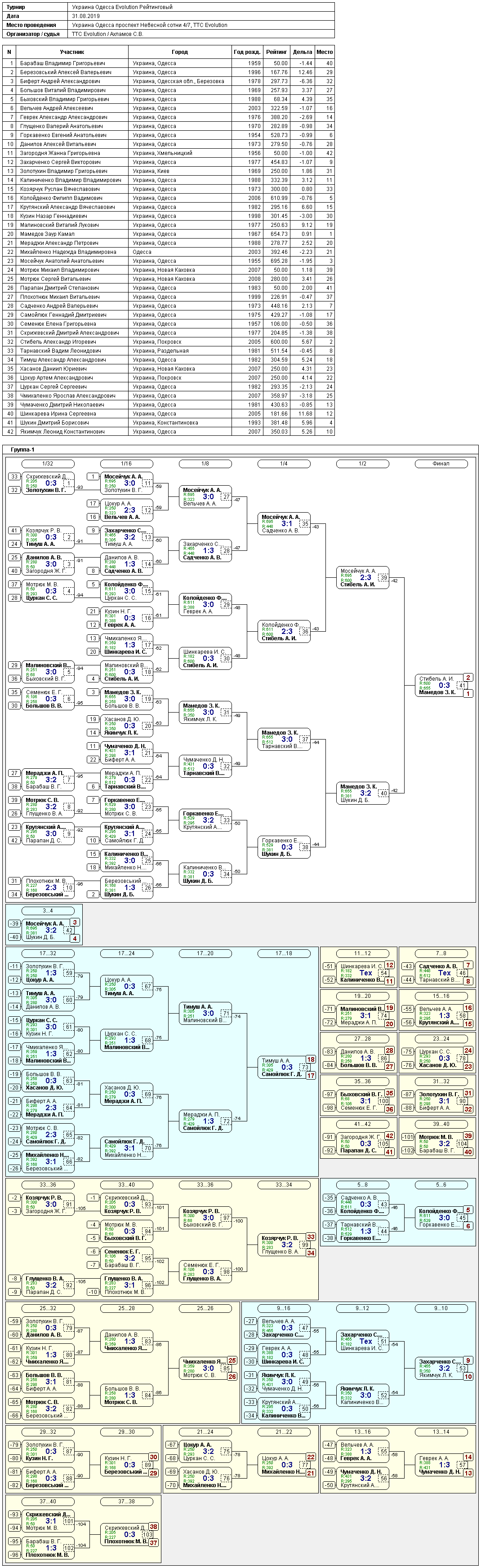Viewport: 481px width, 1568px height.
Task: Click the 'Дельта' column header
Action: coord(303,53)
